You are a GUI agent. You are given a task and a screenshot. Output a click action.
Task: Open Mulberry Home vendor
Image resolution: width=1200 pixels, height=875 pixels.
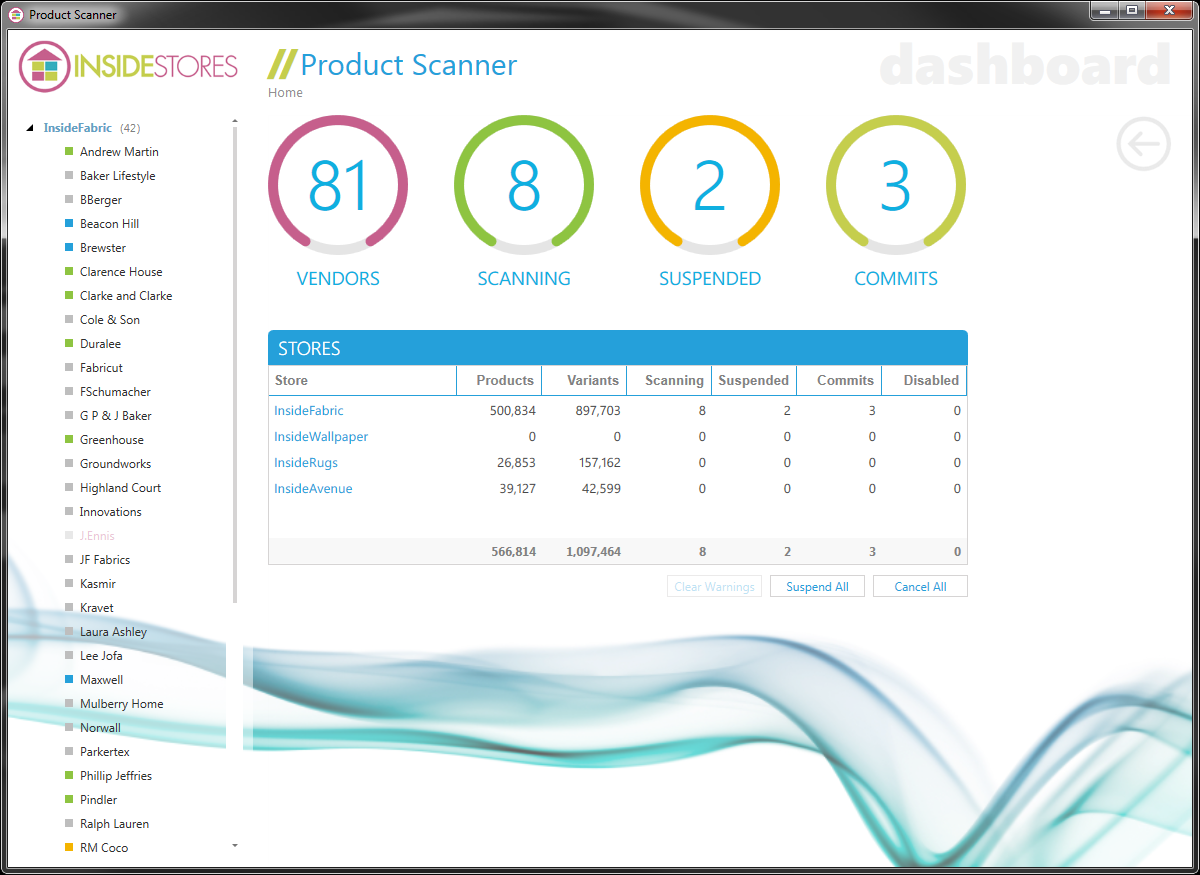pyautogui.click(x=121, y=704)
